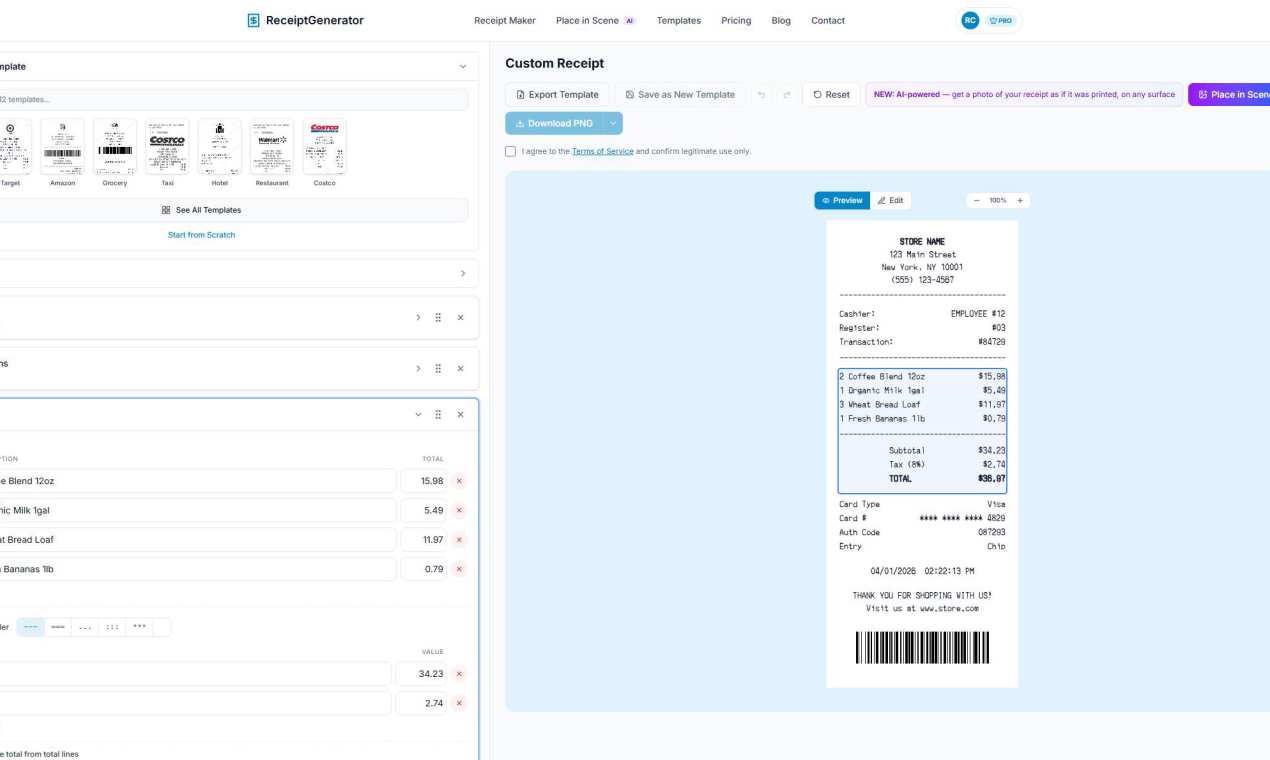This screenshot has height=760, width=1270.
Task: Go to the Templates nav item
Action: [x=678, y=20]
